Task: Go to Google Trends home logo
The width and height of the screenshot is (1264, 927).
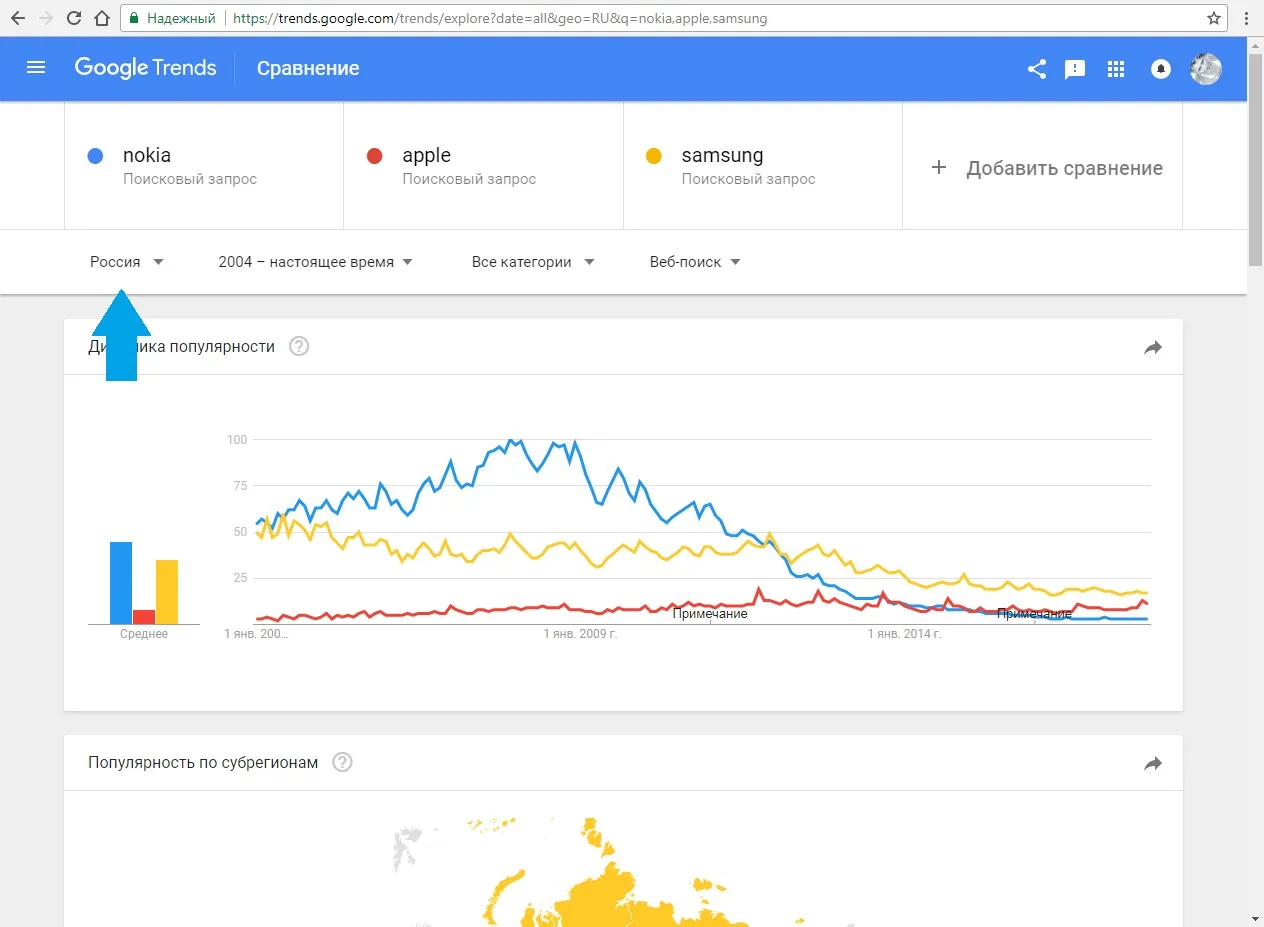Action: point(145,68)
